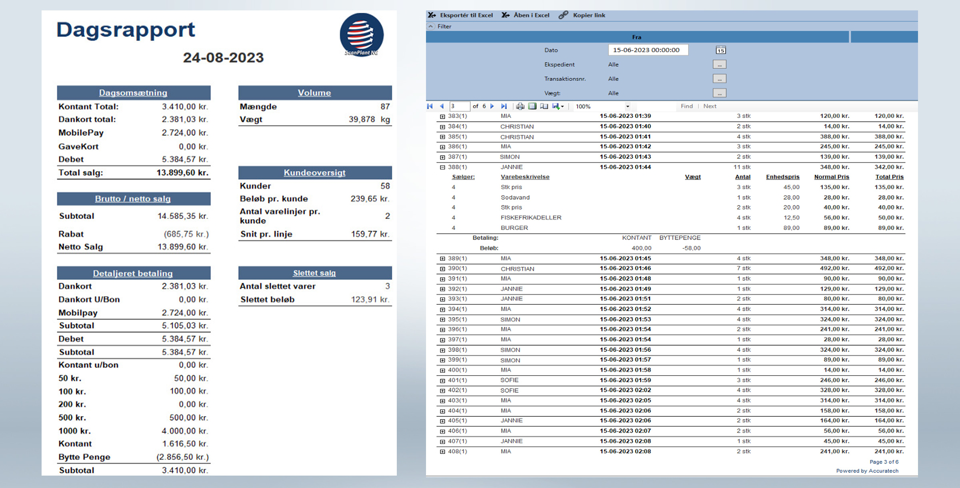The height and width of the screenshot is (488, 960).
Task: Collapse transaction 388(1) JANNIE row
Action: 442,167
